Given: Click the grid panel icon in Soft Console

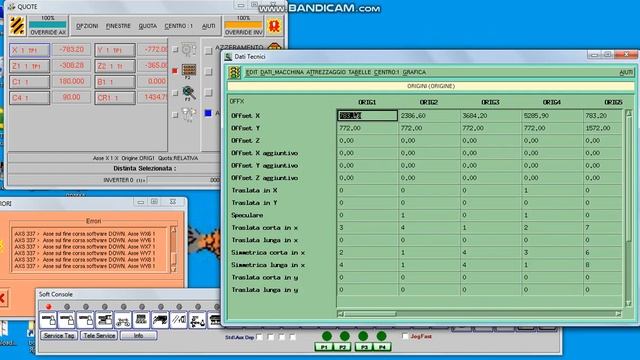Looking at the screenshot, I should tap(142, 320).
